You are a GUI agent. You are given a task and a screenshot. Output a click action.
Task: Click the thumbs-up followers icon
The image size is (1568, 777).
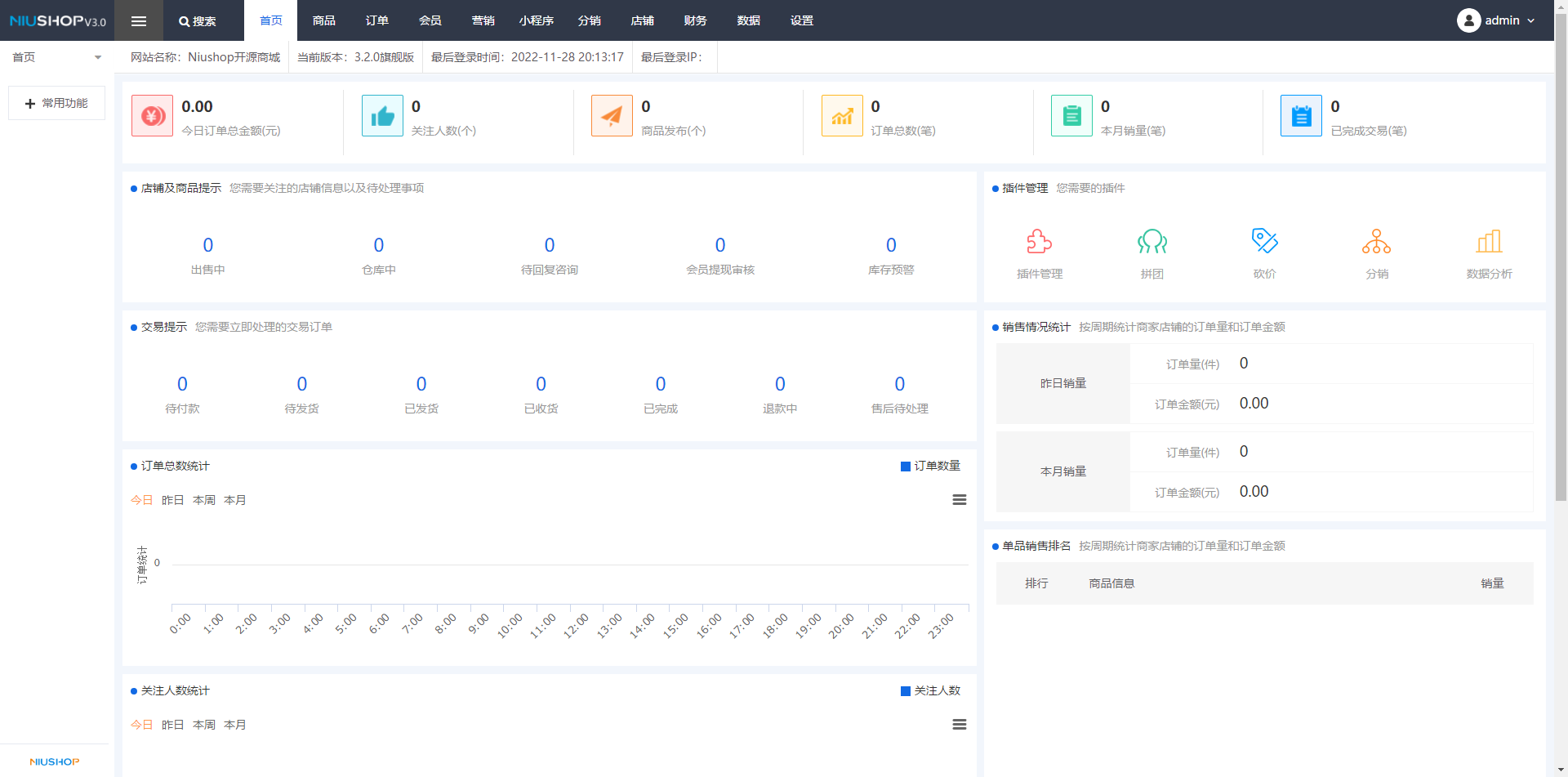[x=382, y=116]
